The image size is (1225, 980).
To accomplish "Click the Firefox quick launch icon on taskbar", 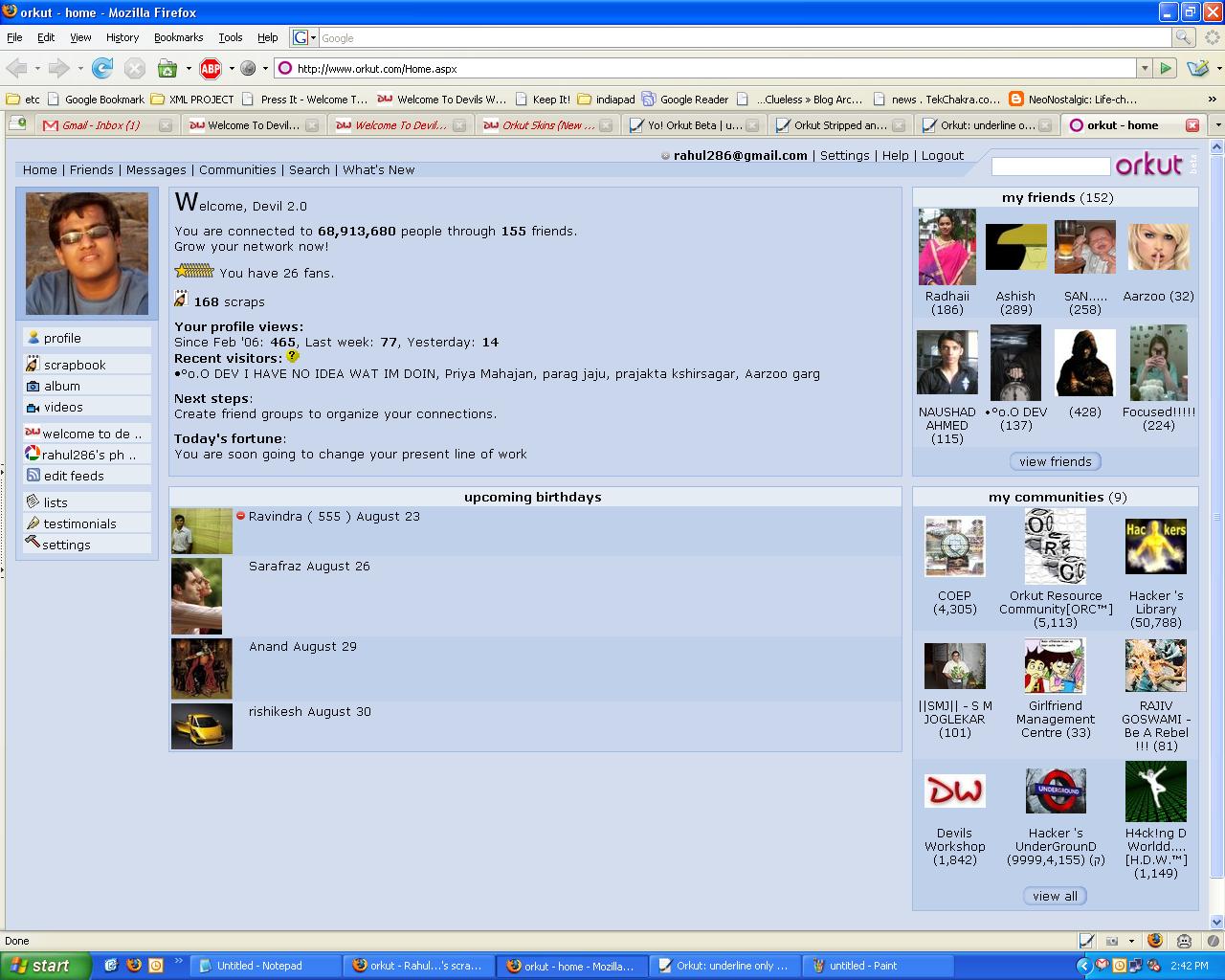I will click(x=134, y=966).
